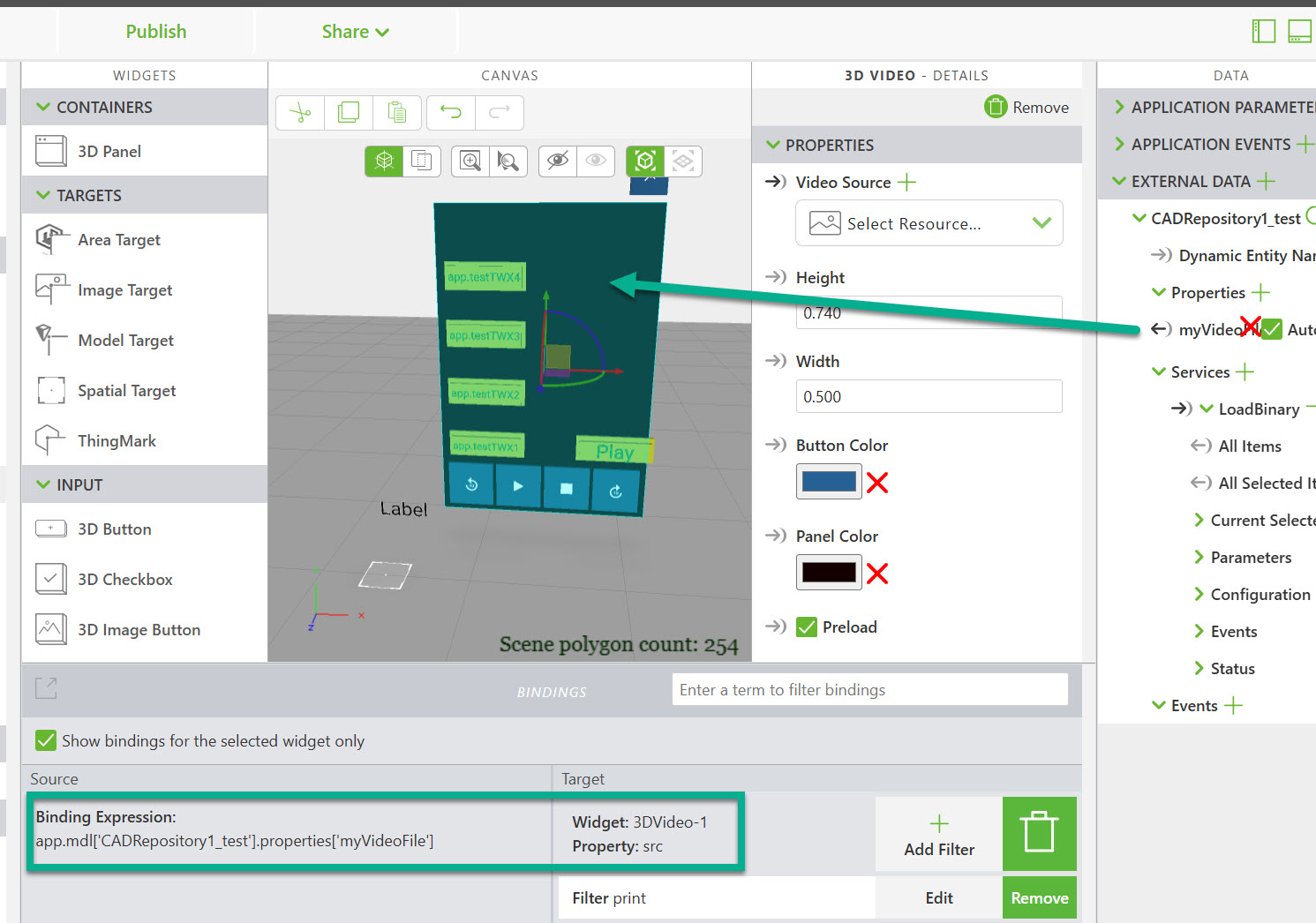The width and height of the screenshot is (1316, 923).
Task: Copy the selected widget using the Copy icon
Action: click(x=349, y=112)
